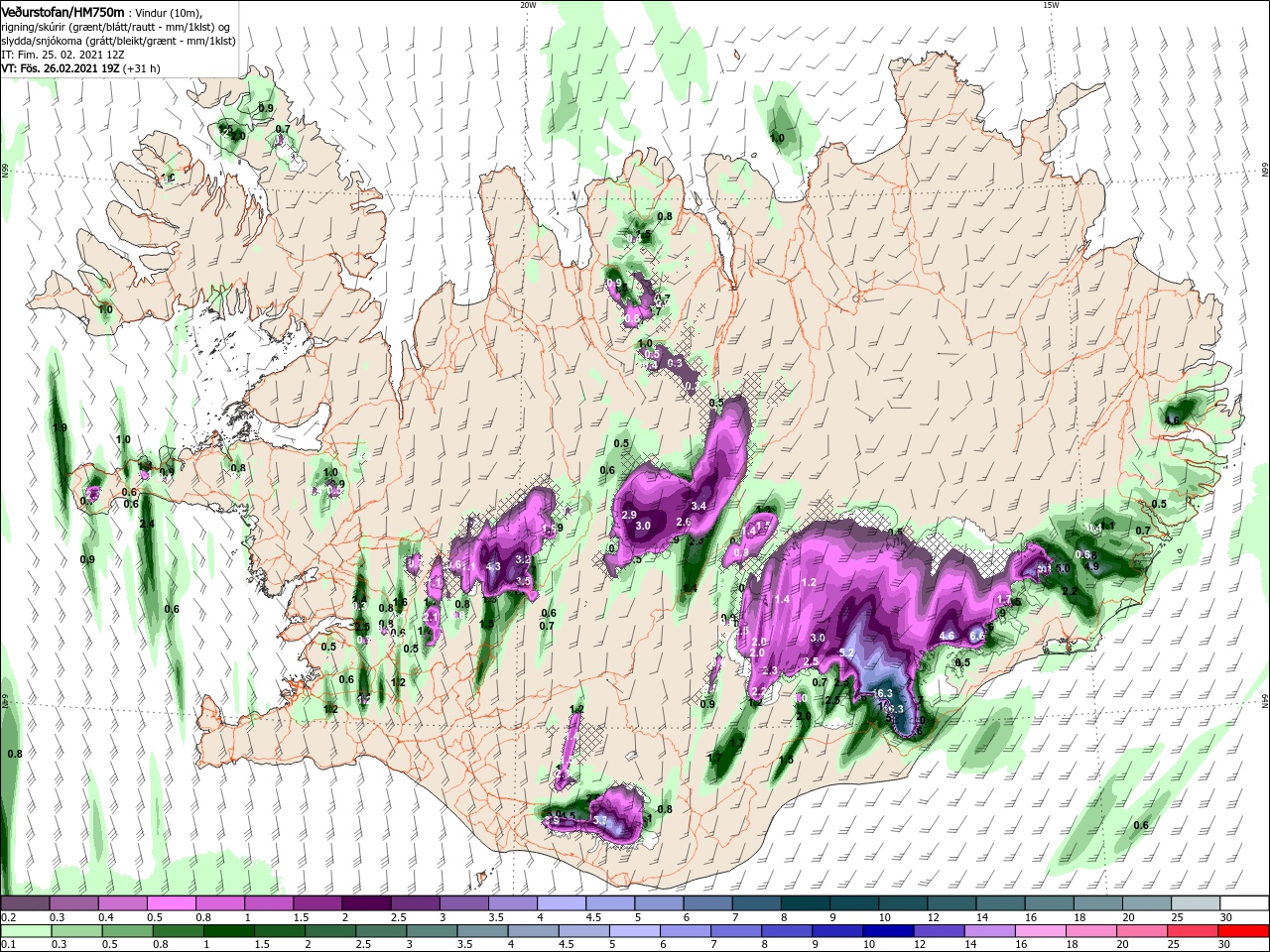Select the white swatch ending the upper scale
This screenshot has width=1270, height=952.
click(1244, 903)
